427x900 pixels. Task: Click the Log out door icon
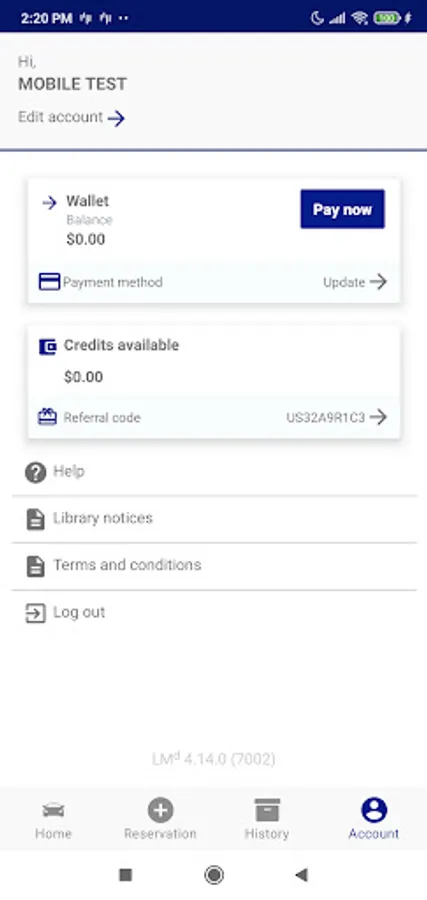(x=35, y=613)
